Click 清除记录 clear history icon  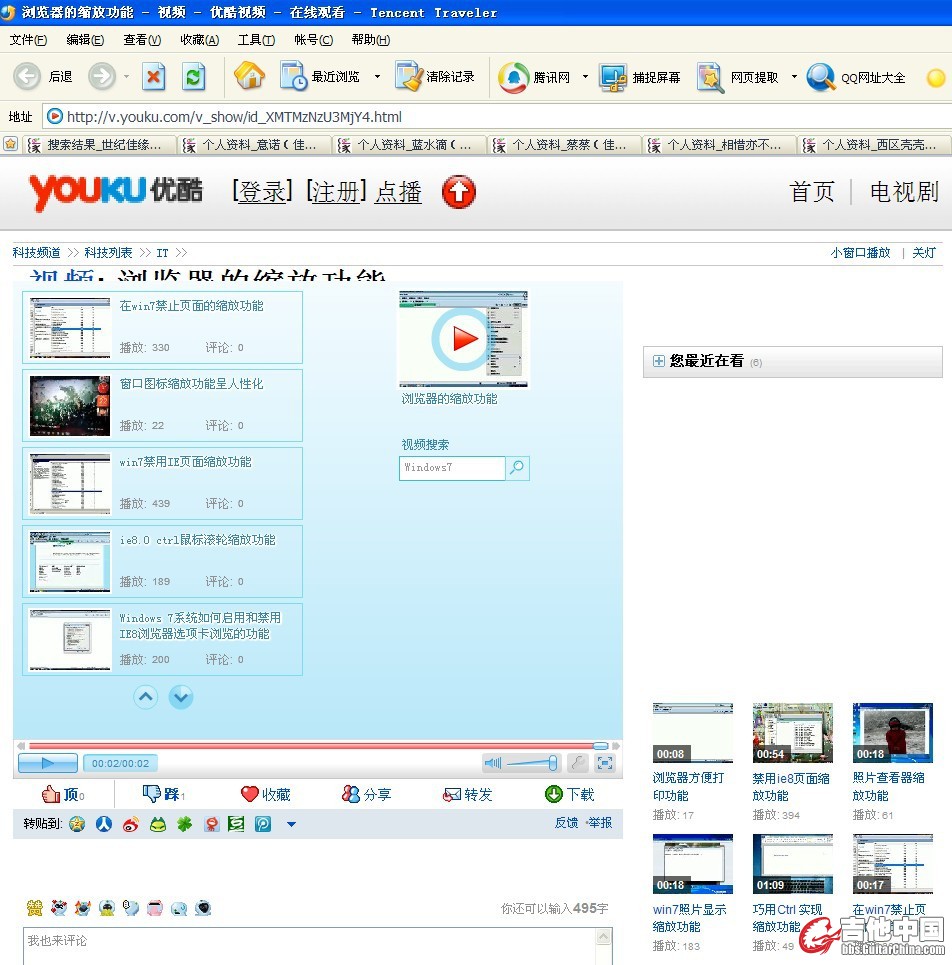tap(435, 77)
